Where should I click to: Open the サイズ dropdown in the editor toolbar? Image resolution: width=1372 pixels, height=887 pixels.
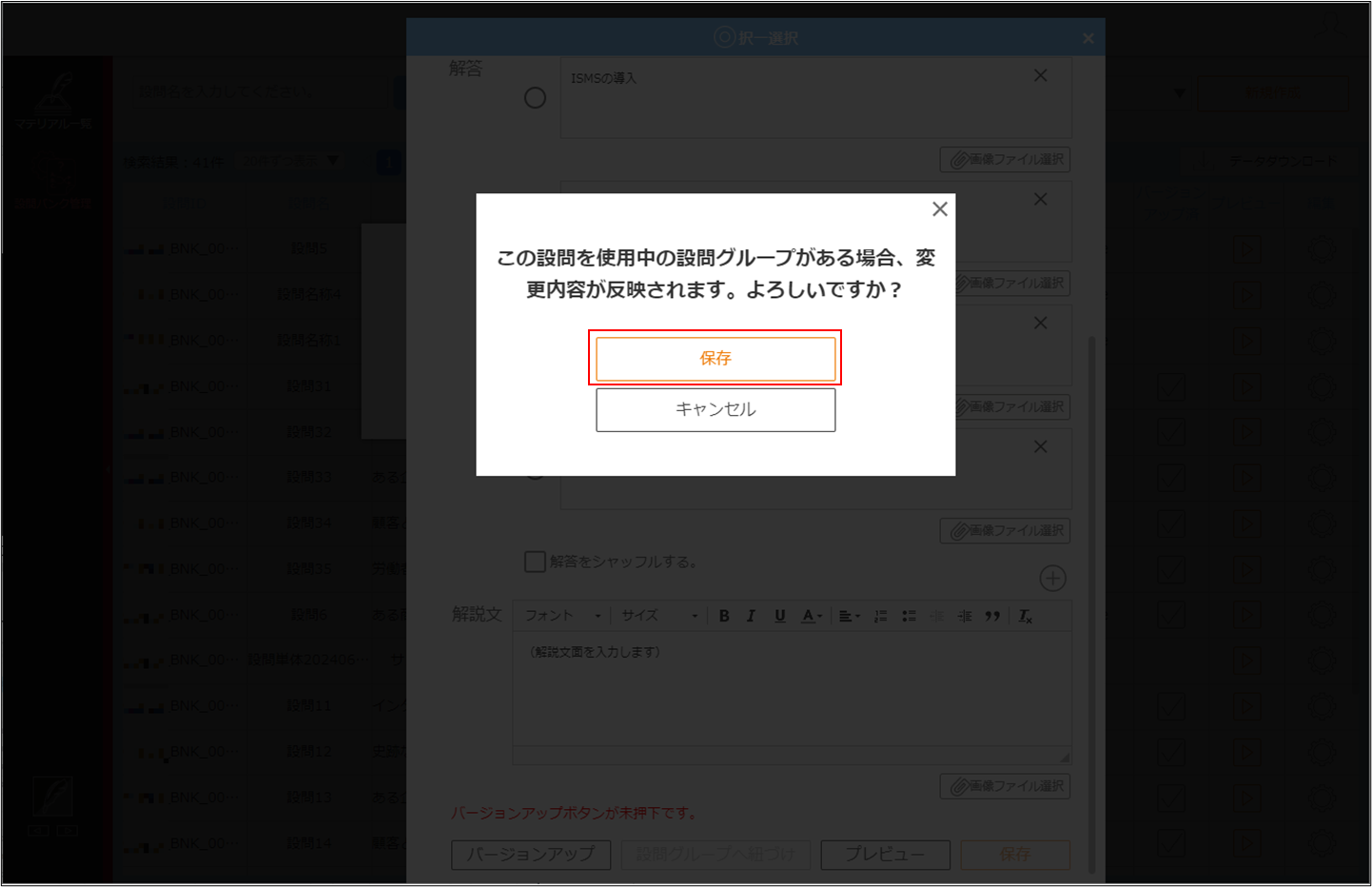tap(659, 616)
